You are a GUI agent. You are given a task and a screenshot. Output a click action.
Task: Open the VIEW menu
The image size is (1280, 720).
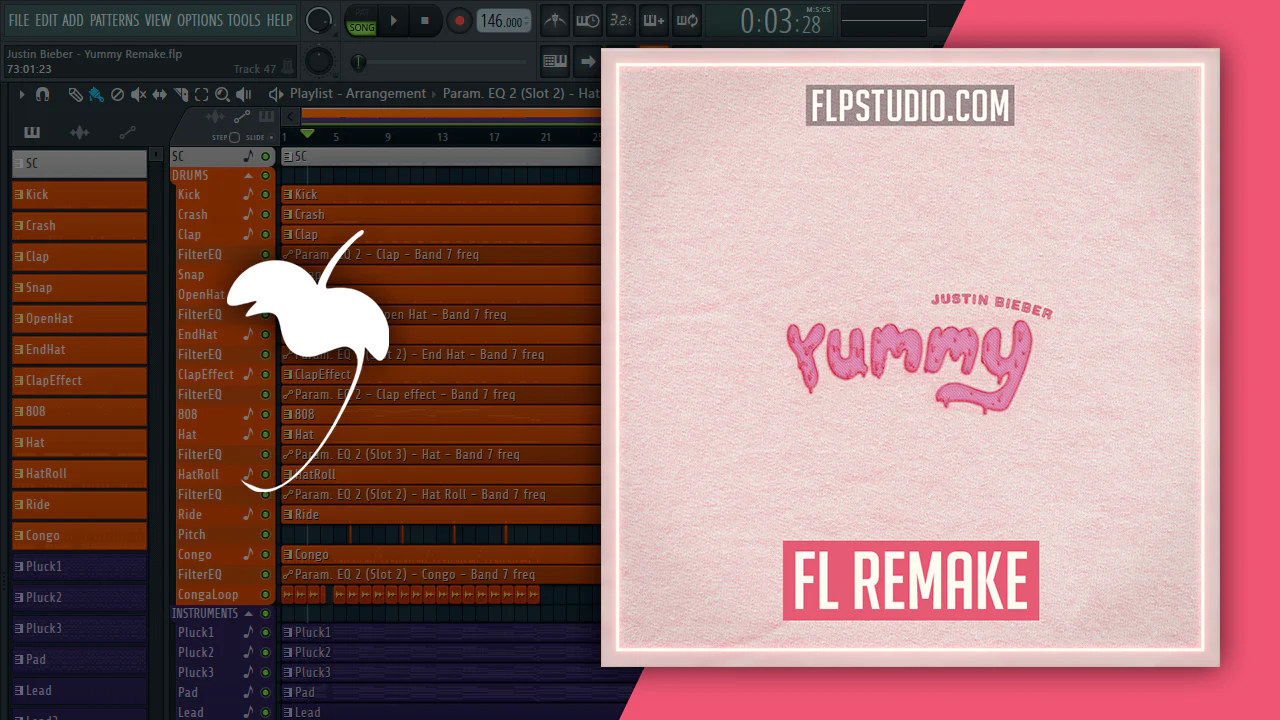[158, 20]
